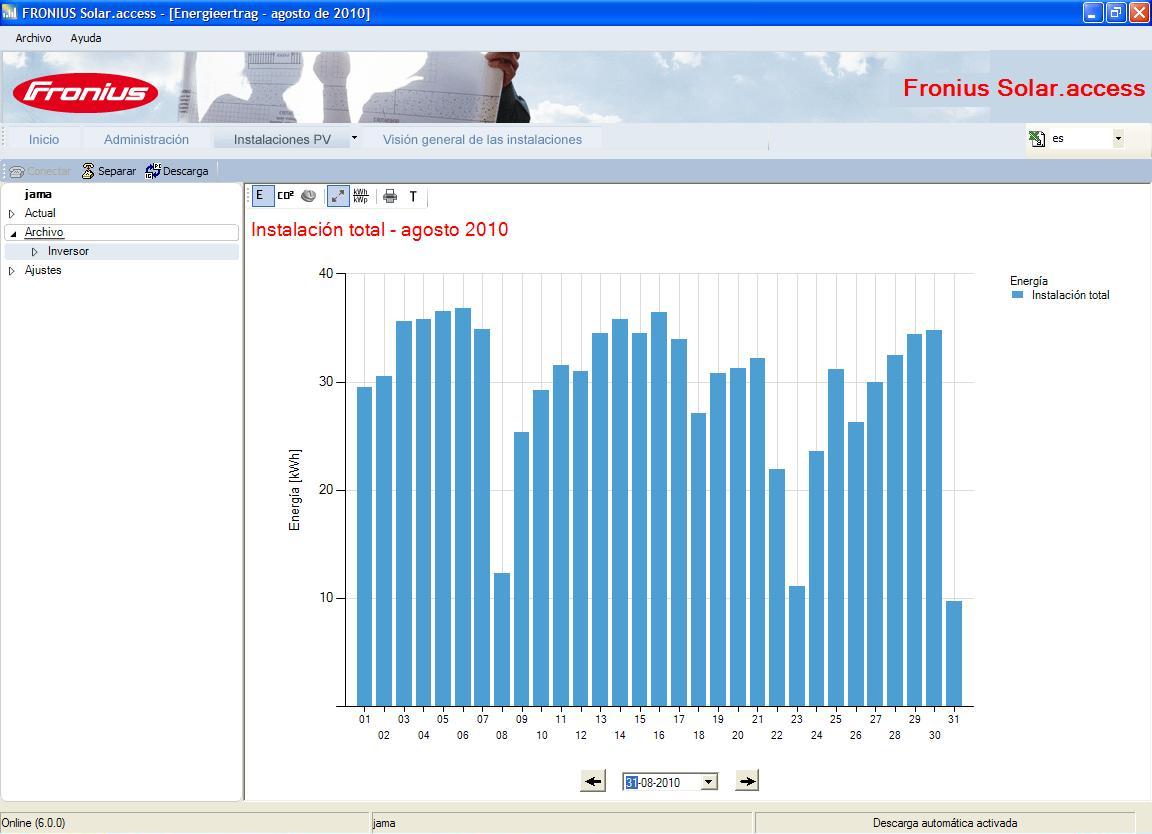Select the Energy (E) chart view
Image resolution: width=1152 pixels, height=834 pixels.
(x=261, y=195)
